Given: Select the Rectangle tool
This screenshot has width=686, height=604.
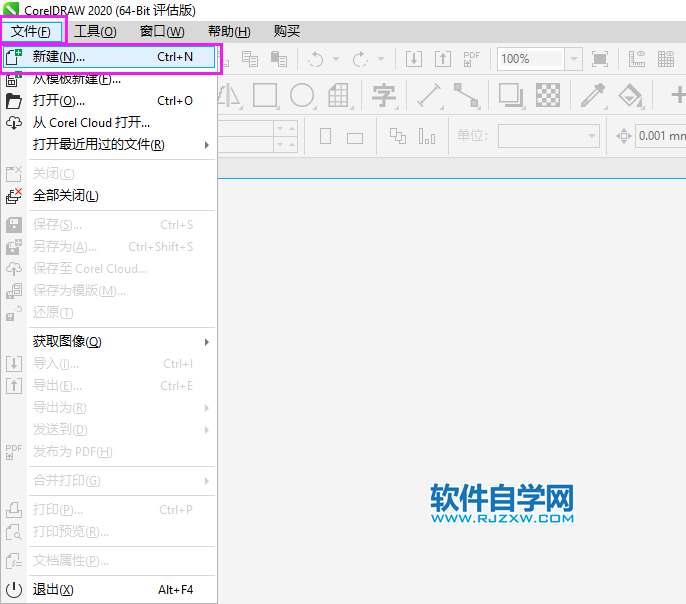Looking at the screenshot, I should point(265,95).
